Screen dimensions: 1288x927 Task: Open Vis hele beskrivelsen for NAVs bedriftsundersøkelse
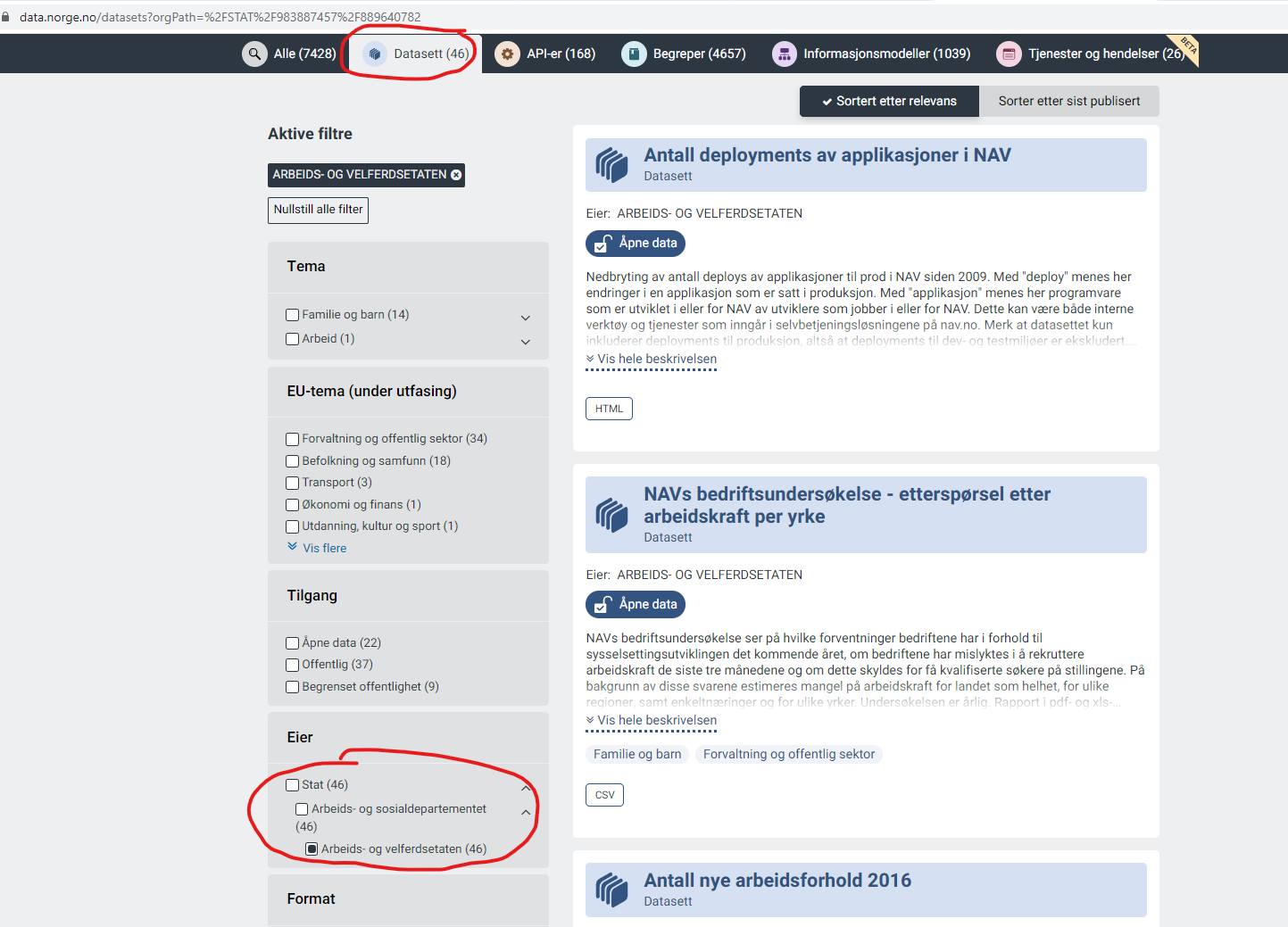click(651, 720)
